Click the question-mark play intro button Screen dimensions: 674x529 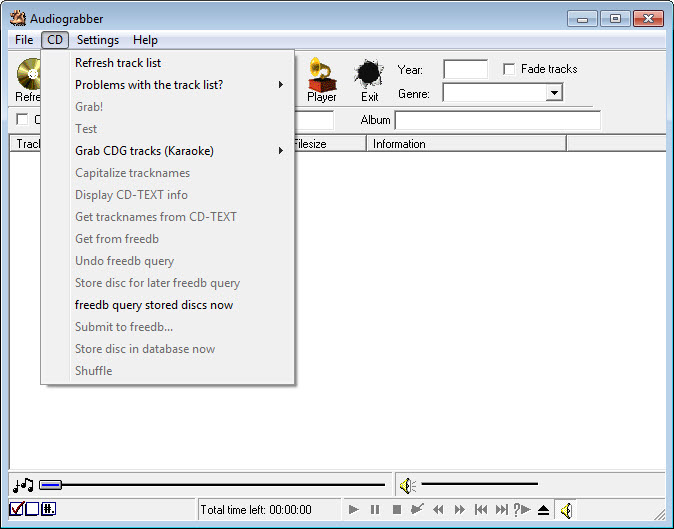(522, 510)
